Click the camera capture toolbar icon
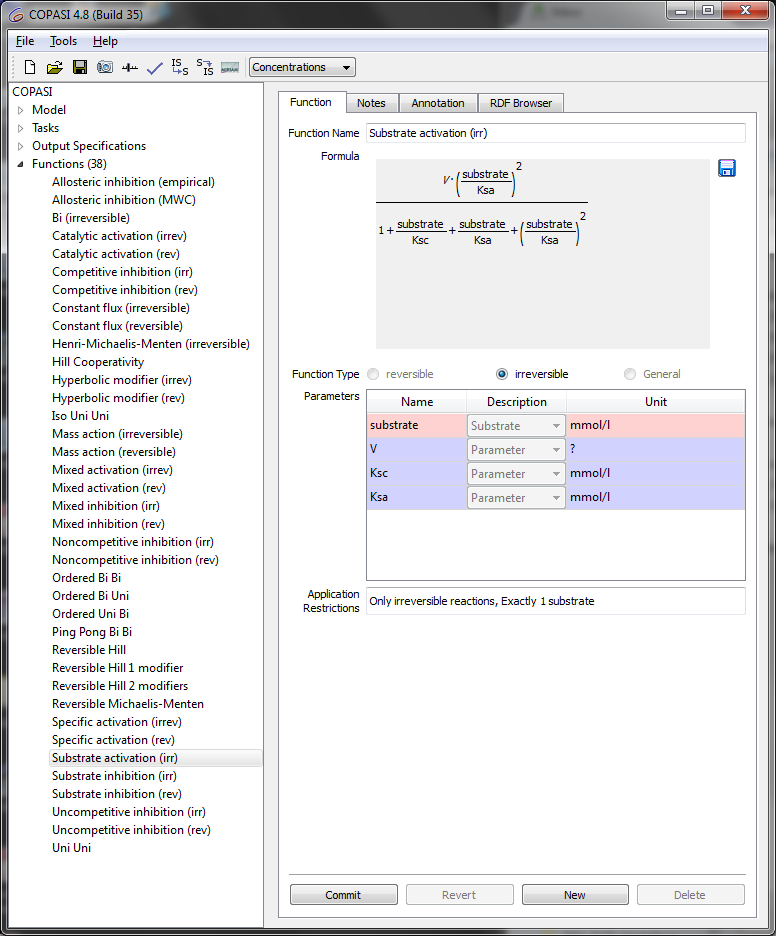Image resolution: width=776 pixels, height=936 pixels. (x=105, y=68)
